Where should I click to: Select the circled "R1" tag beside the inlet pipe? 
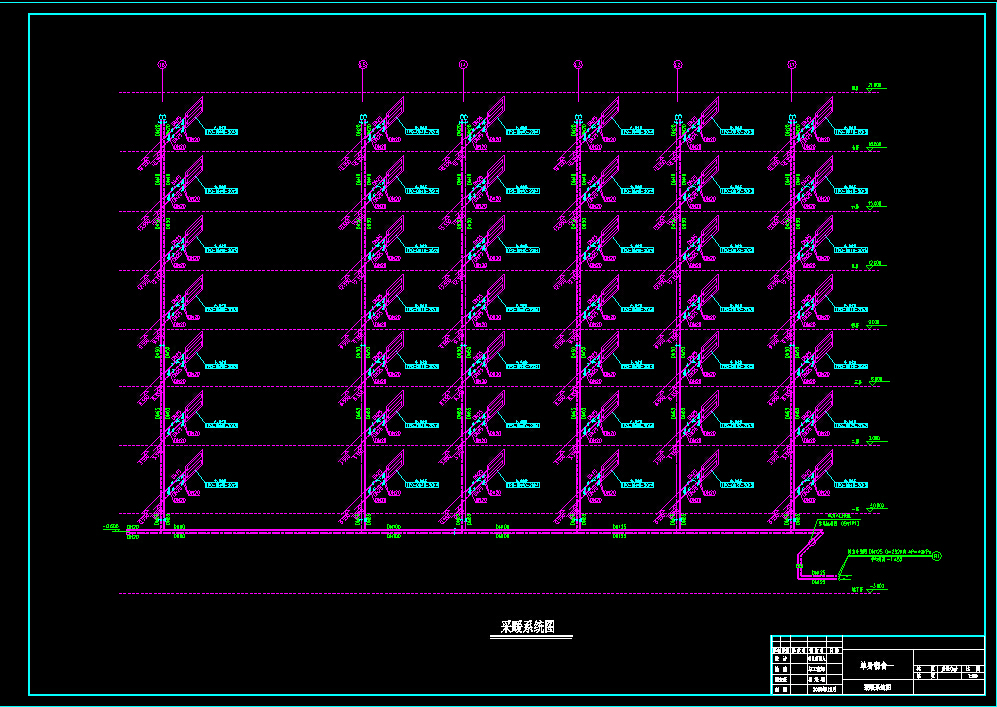tap(937, 556)
